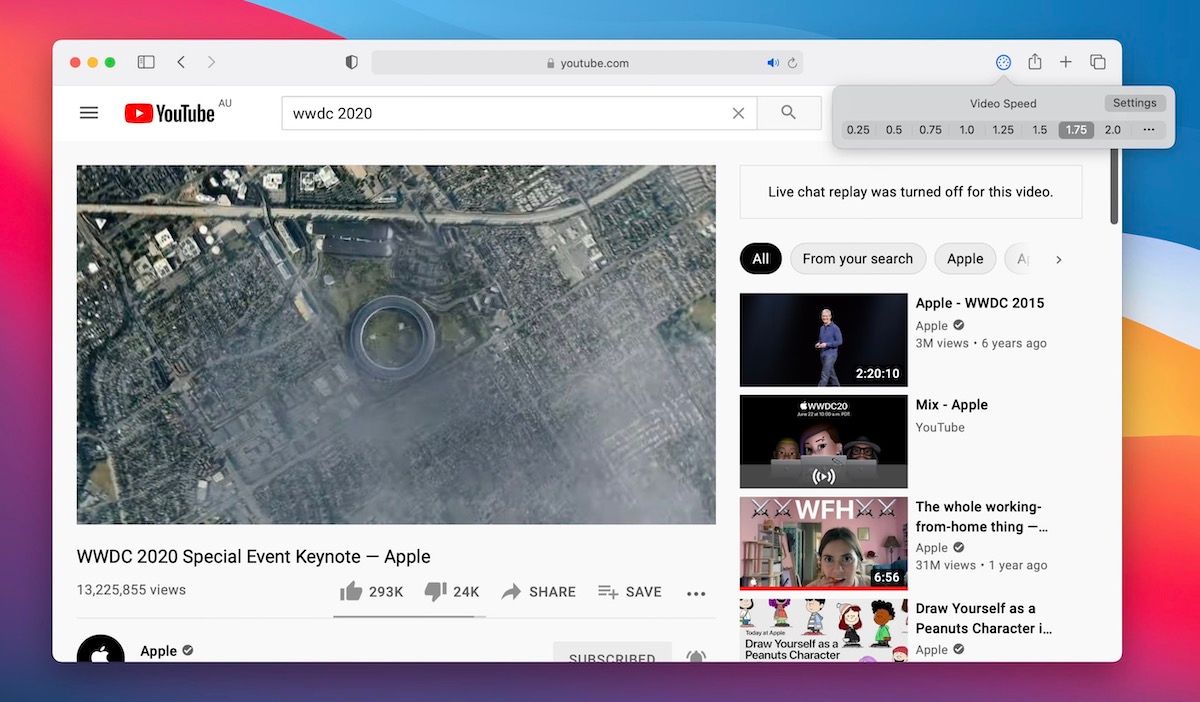This screenshot has width=1200, height=702.
Task: Switch playback speed to 2.0
Action: pos(1112,129)
